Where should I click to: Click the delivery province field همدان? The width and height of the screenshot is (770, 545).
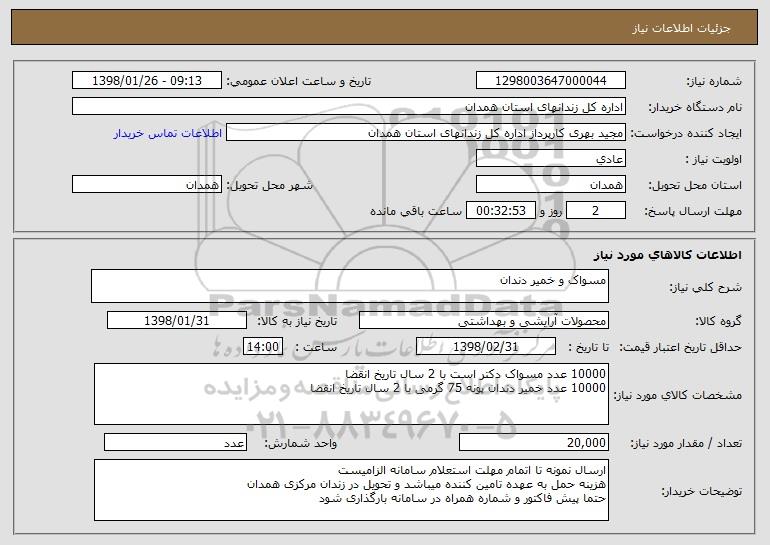pos(550,185)
